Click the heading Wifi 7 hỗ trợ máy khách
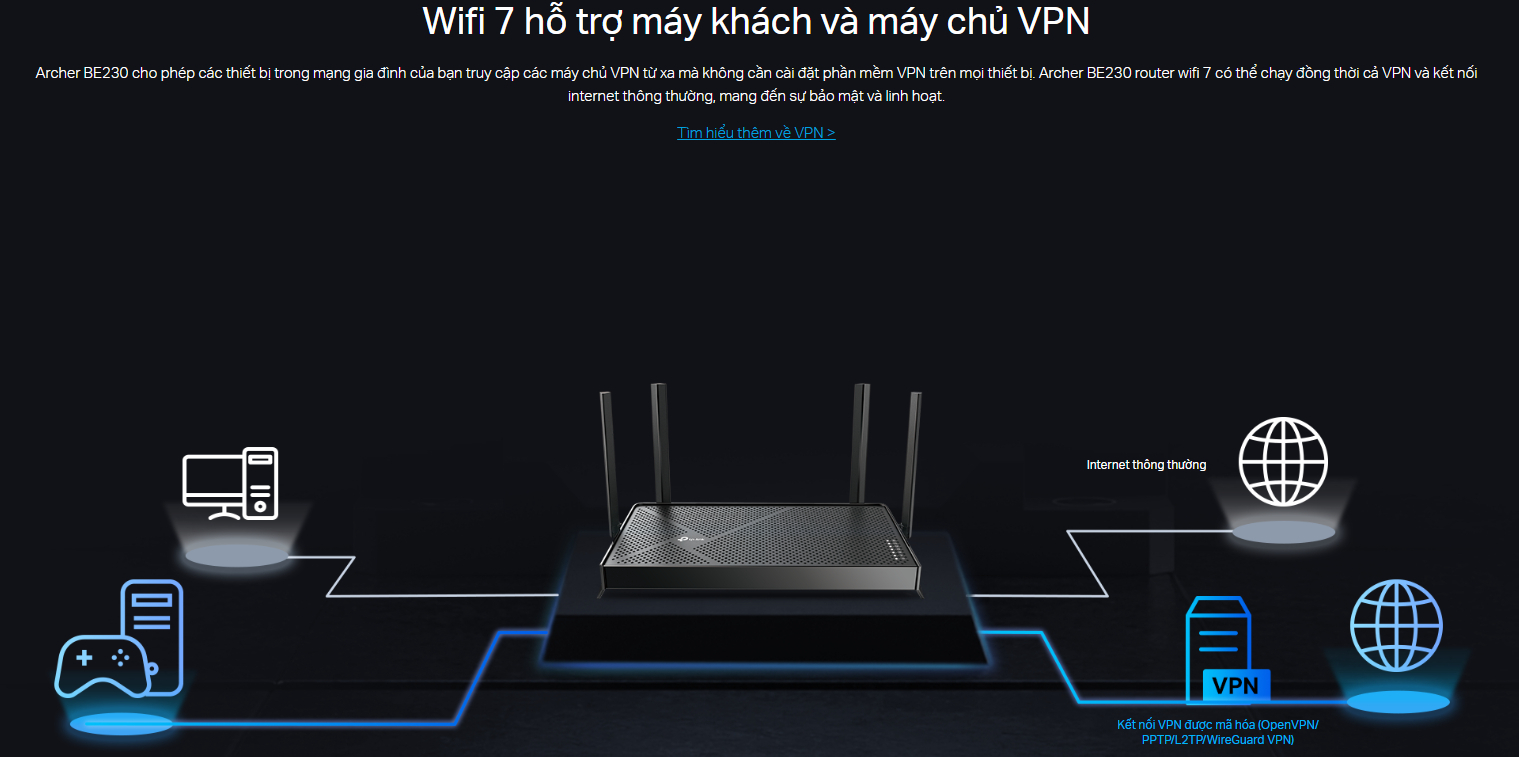 click(x=756, y=22)
